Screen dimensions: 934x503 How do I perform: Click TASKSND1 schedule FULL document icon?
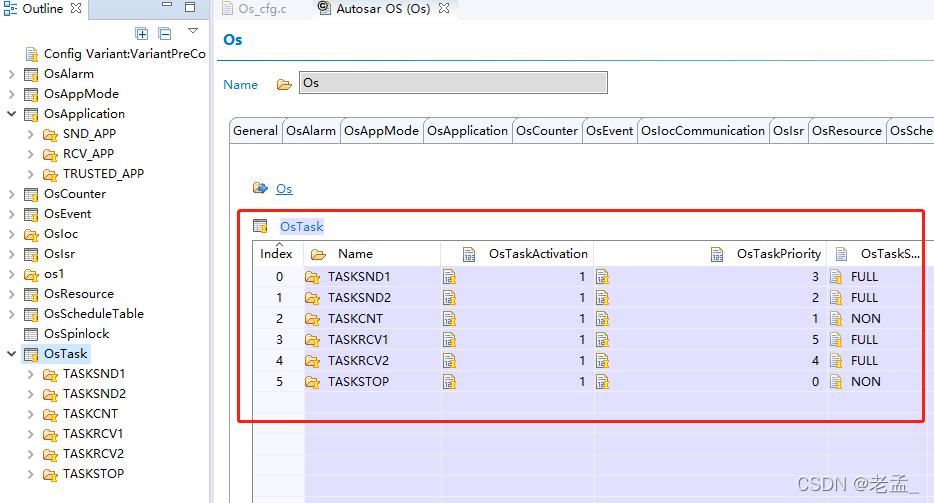pyautogui.click(x=836, y=277)
